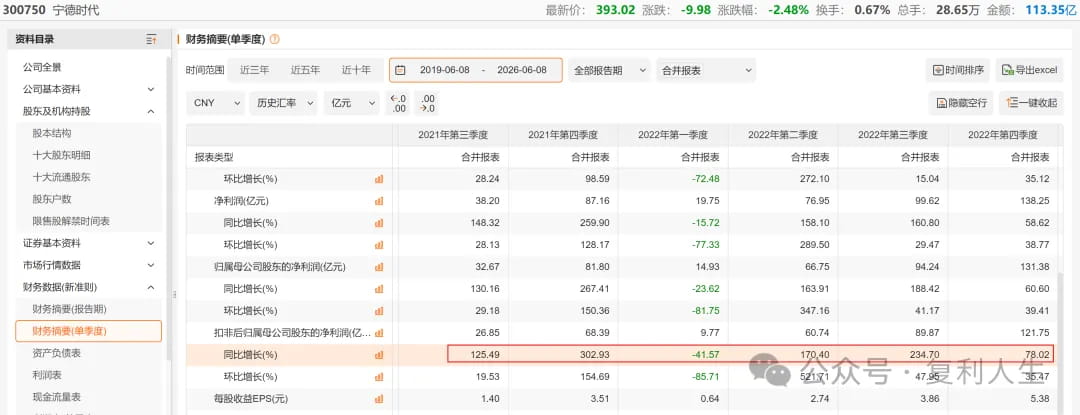Increase decimal places with the ←.0 icon

[398, 103]
